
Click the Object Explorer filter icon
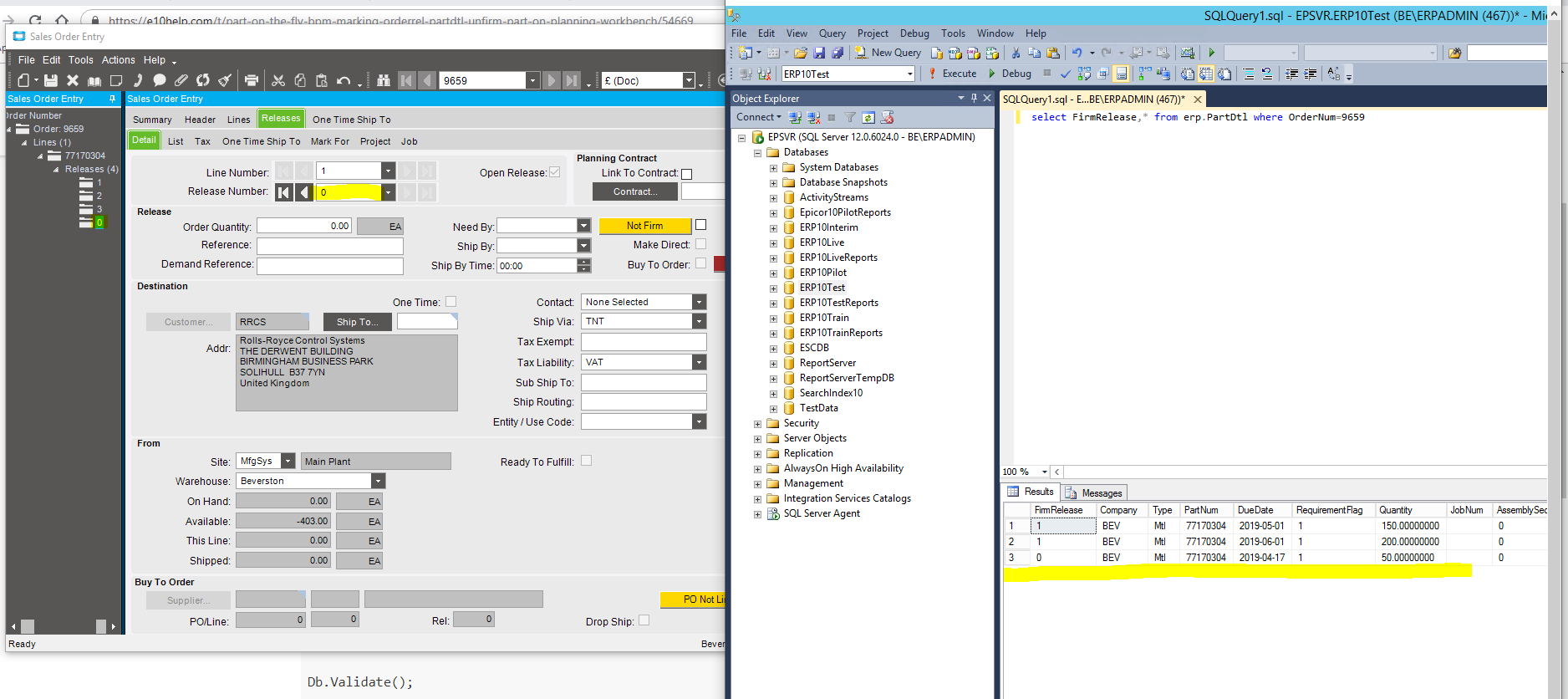(x=850, y=118)
